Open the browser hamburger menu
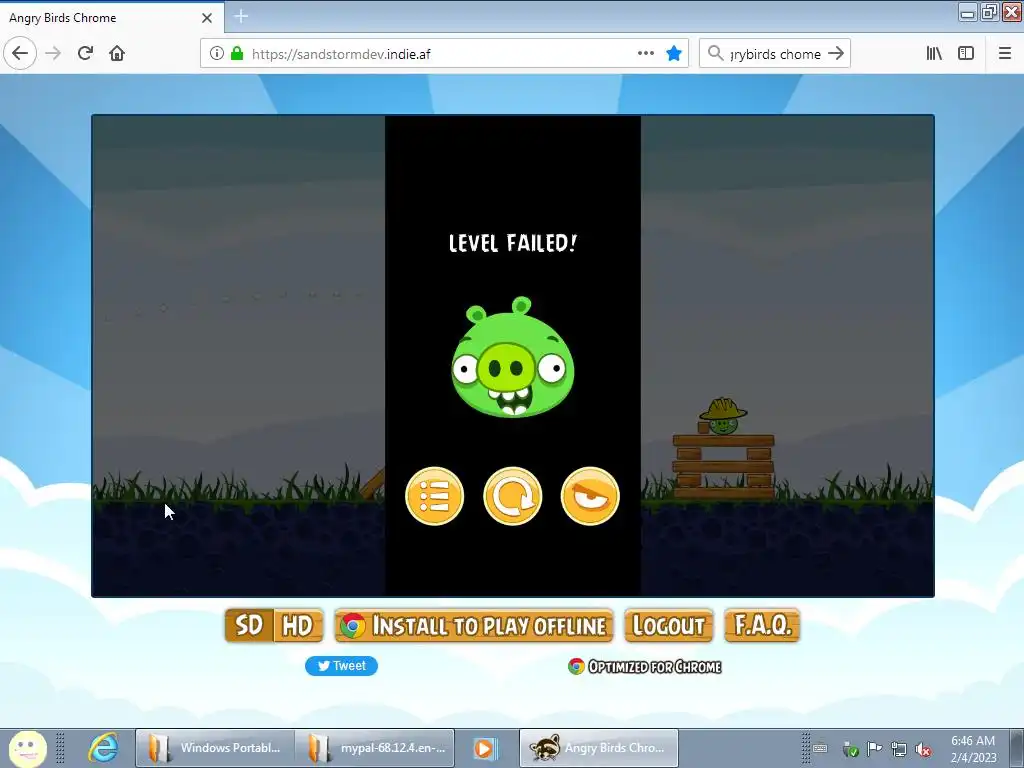This screenshot has width=1024, height=768. pos(1005,54)
